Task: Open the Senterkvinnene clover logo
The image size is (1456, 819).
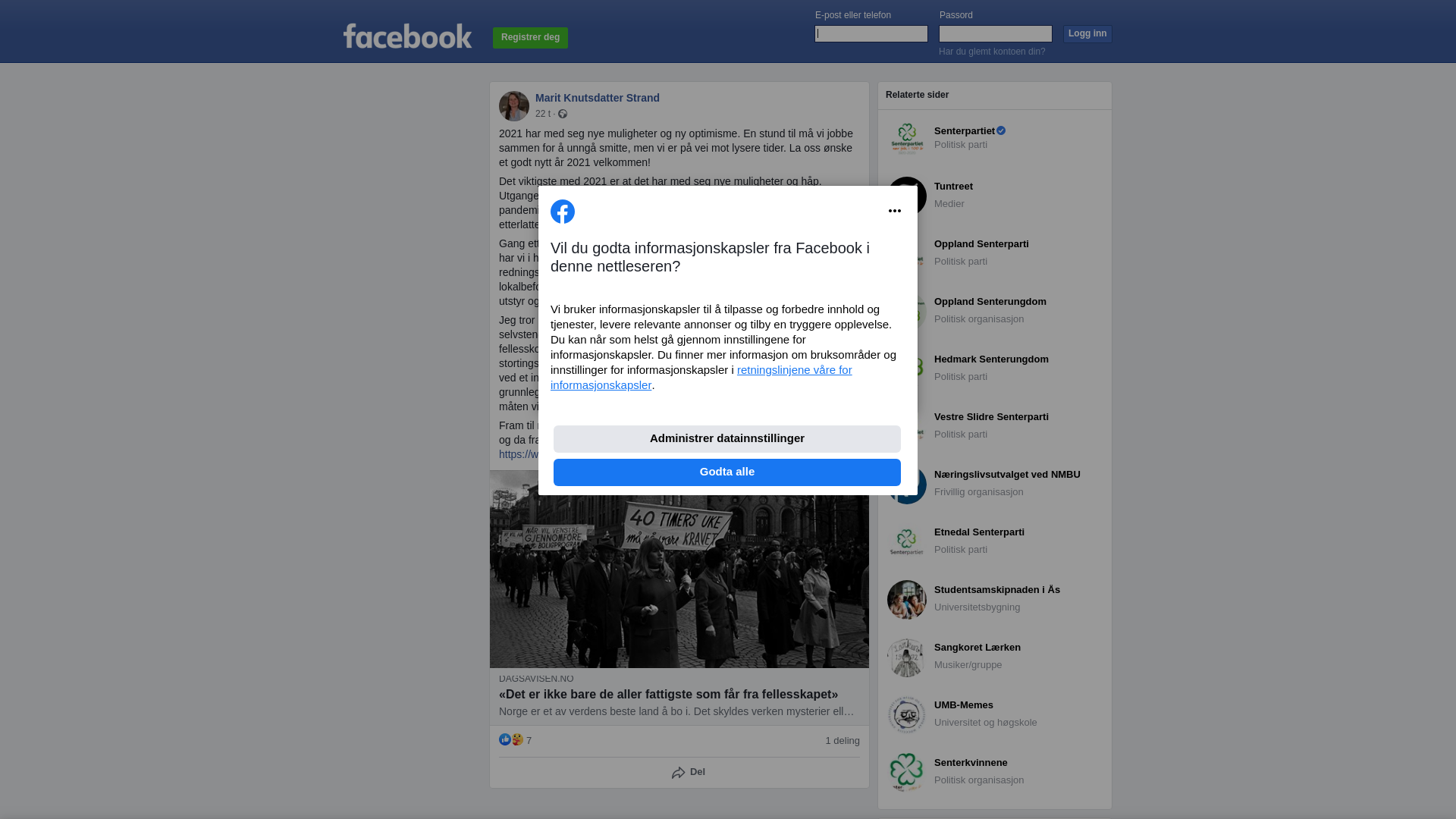Action: pos(907,773)
